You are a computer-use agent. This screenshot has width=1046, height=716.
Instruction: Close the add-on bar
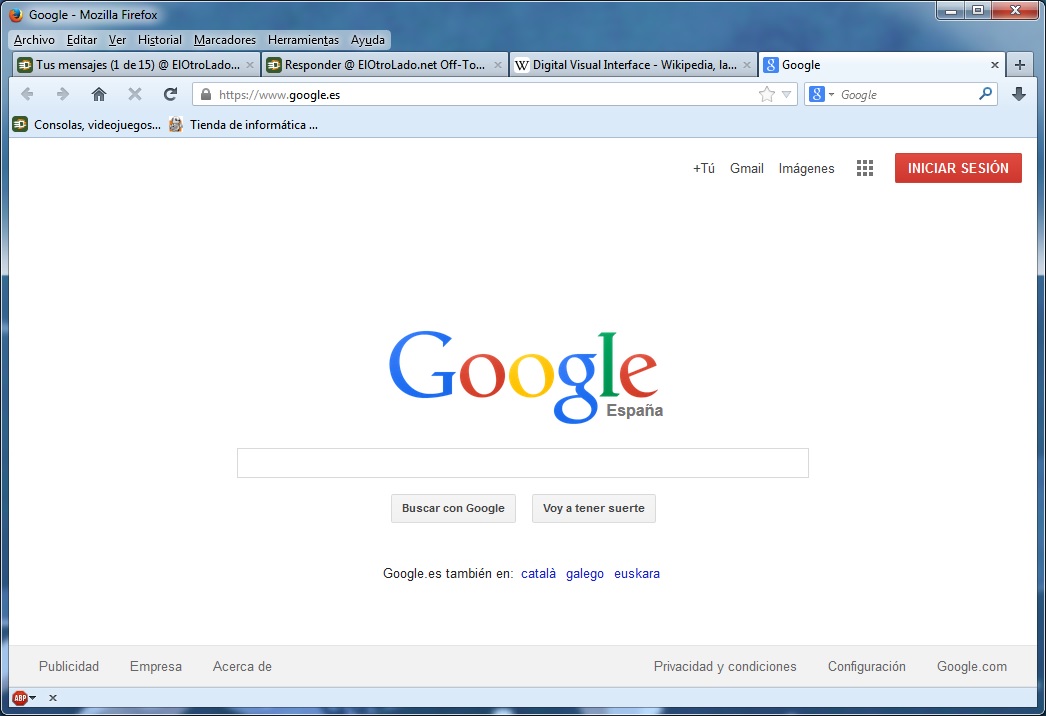[x=53, y=698]
